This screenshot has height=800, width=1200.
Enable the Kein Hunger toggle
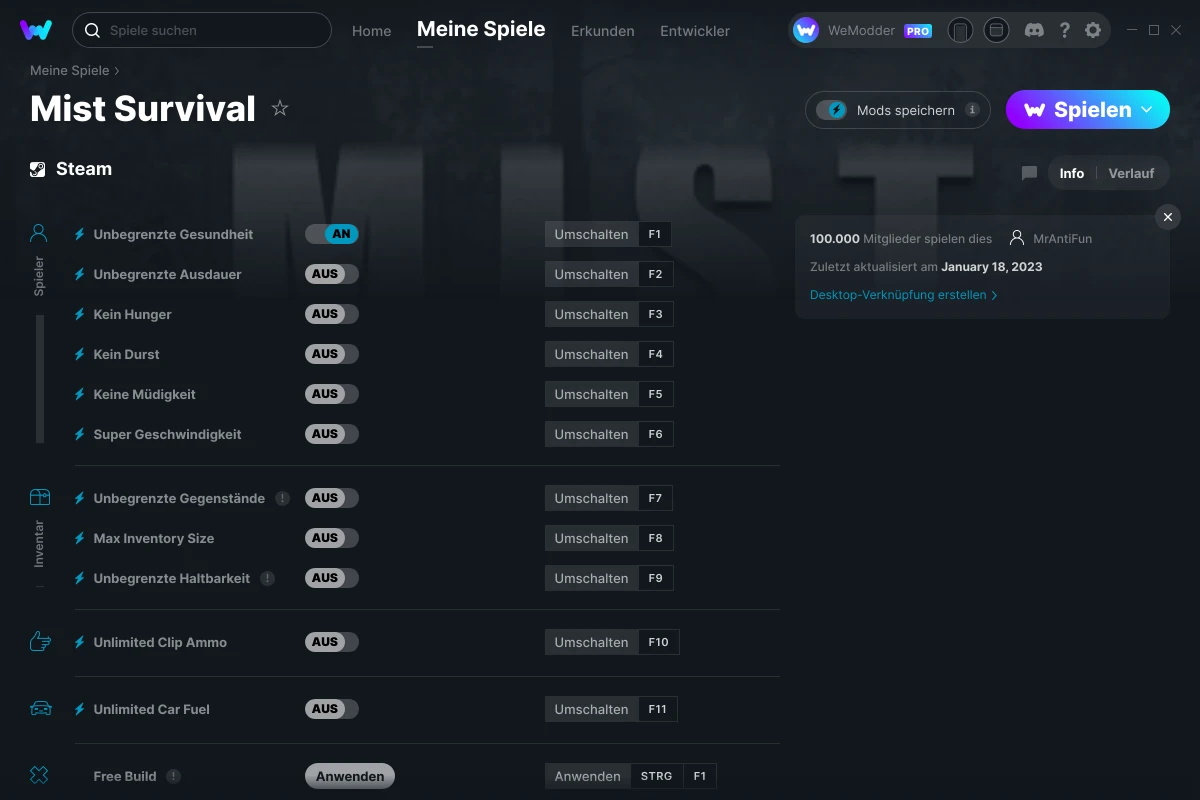pyautogui.click(x=332, y=314)
